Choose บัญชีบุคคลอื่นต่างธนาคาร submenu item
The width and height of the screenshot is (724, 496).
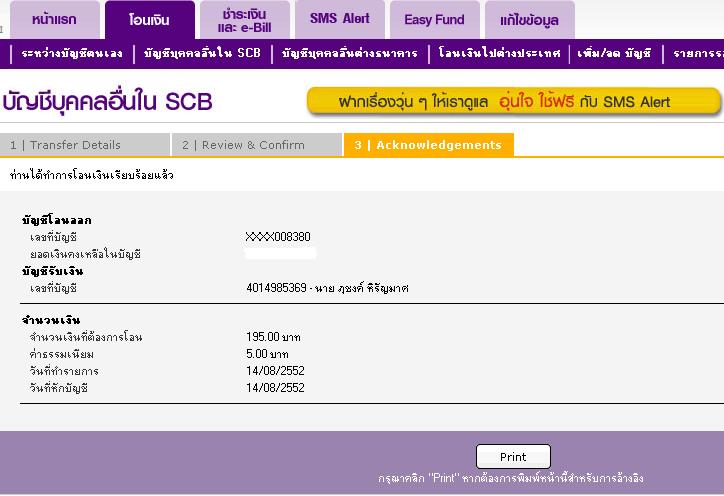coord(350,54)
